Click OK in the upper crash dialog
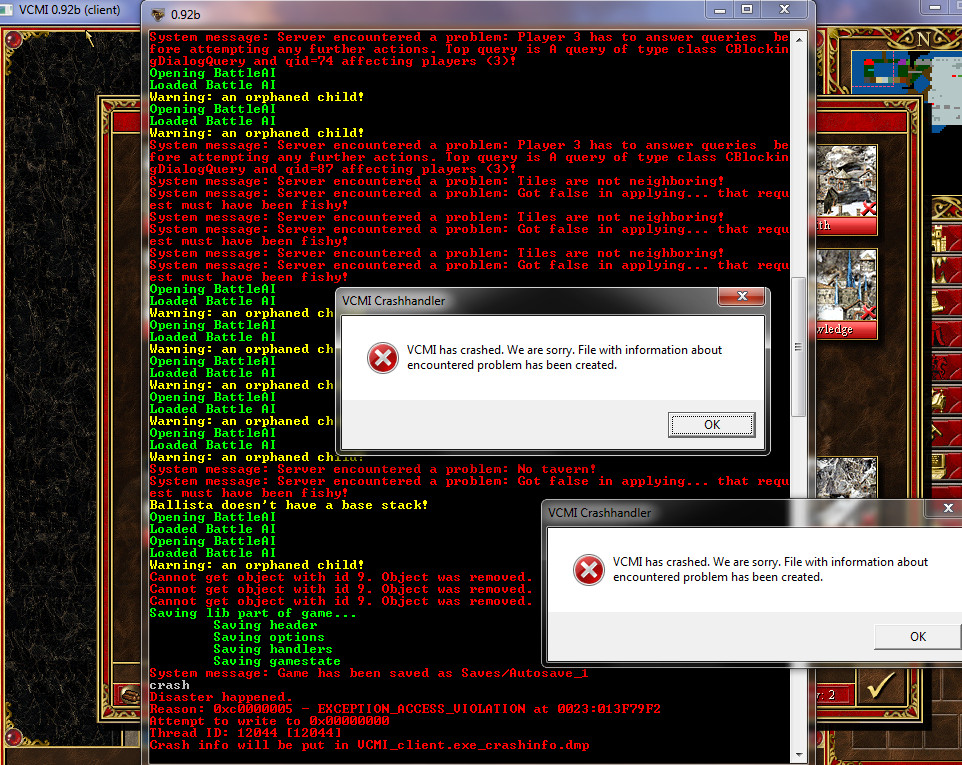This screenshot has width=962, height=765. tap(711, 425)
